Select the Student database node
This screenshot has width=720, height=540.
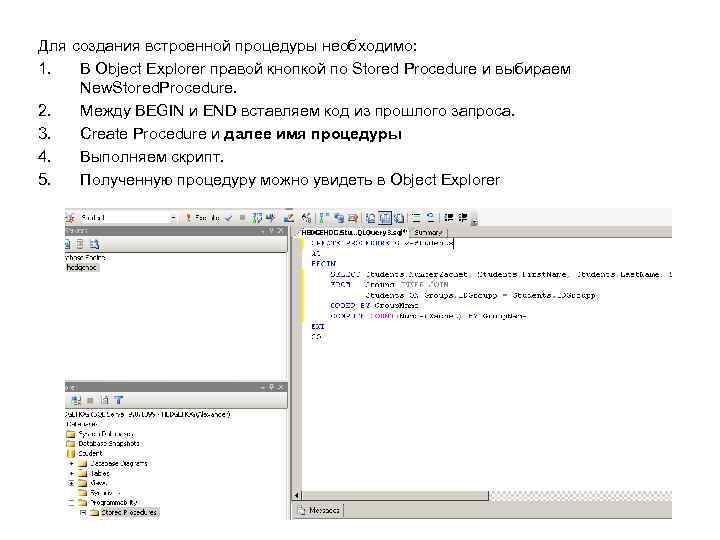click(85, 453)
